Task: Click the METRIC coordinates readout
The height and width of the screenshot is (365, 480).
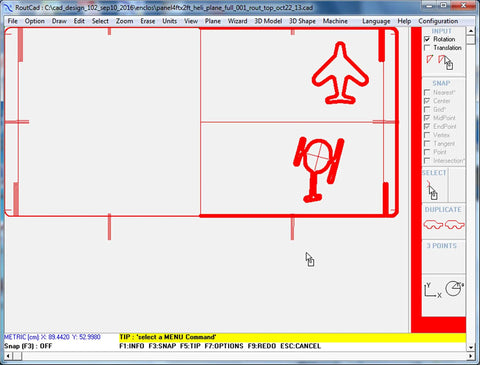Action: tap(52, 337)
